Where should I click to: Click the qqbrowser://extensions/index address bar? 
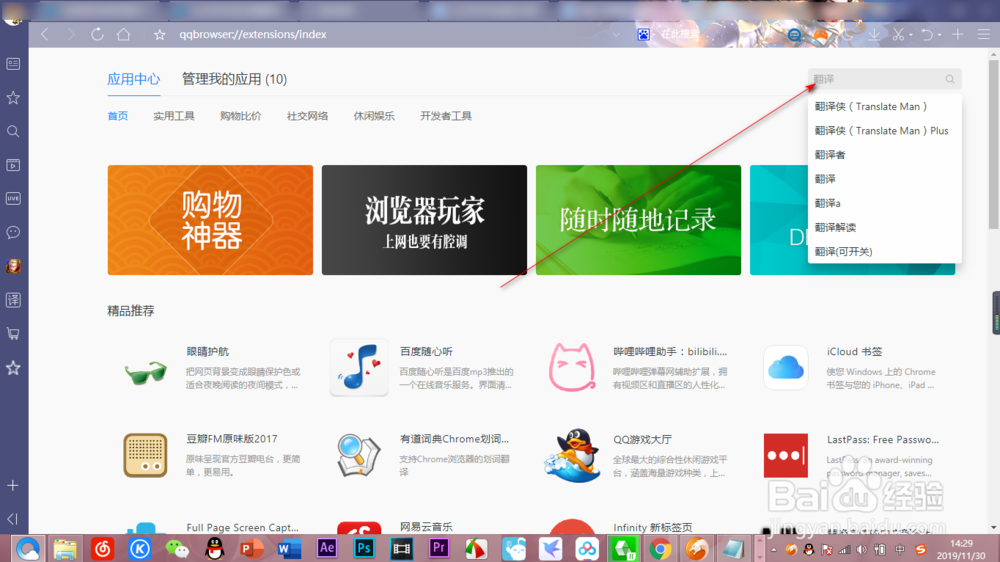[253, 34]
